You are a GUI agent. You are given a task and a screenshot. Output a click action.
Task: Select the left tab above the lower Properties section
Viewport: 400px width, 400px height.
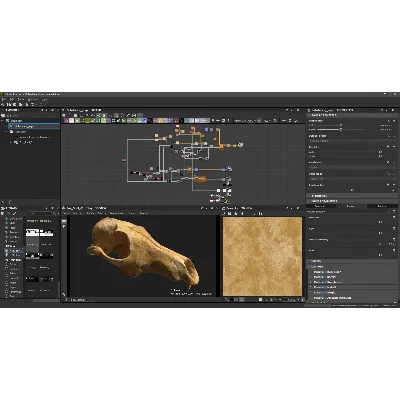[x=321, y=206]
